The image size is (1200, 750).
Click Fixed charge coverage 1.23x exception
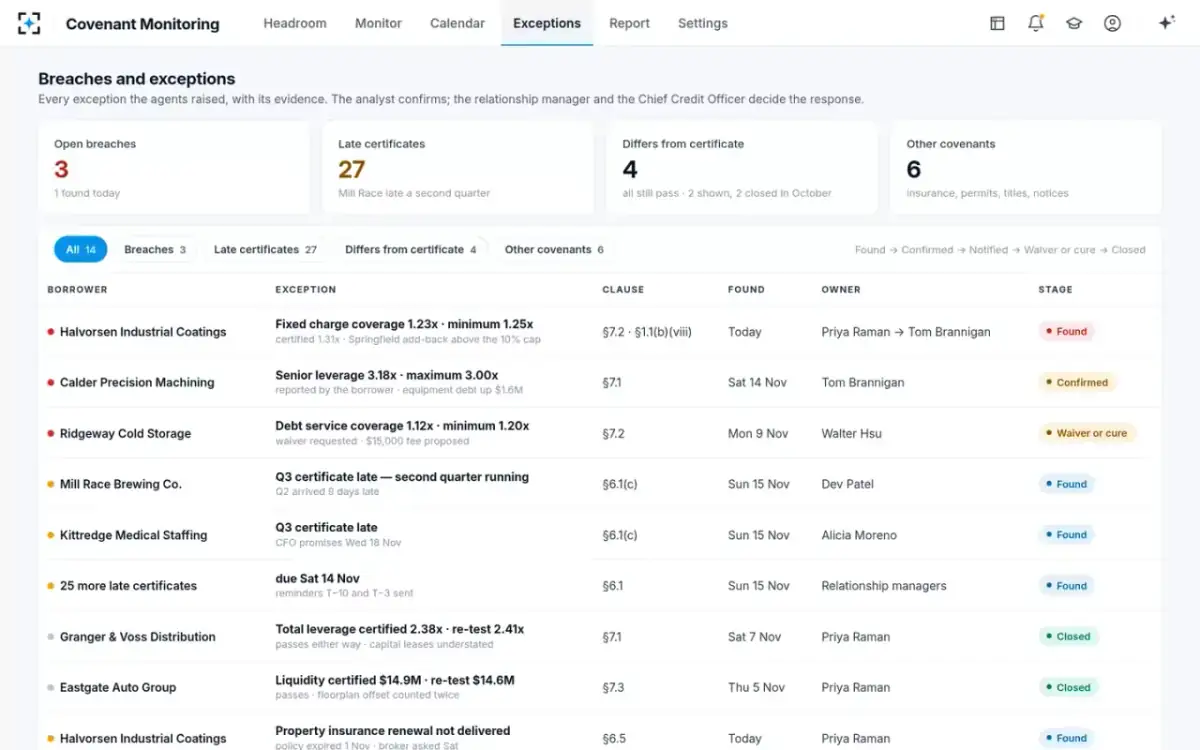(x=404, y=324)
